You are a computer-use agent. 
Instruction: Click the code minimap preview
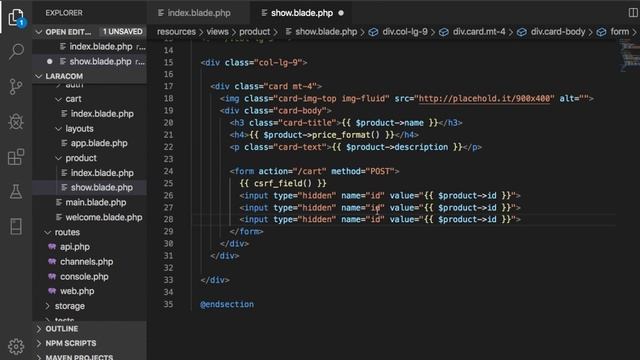point(629,55)
